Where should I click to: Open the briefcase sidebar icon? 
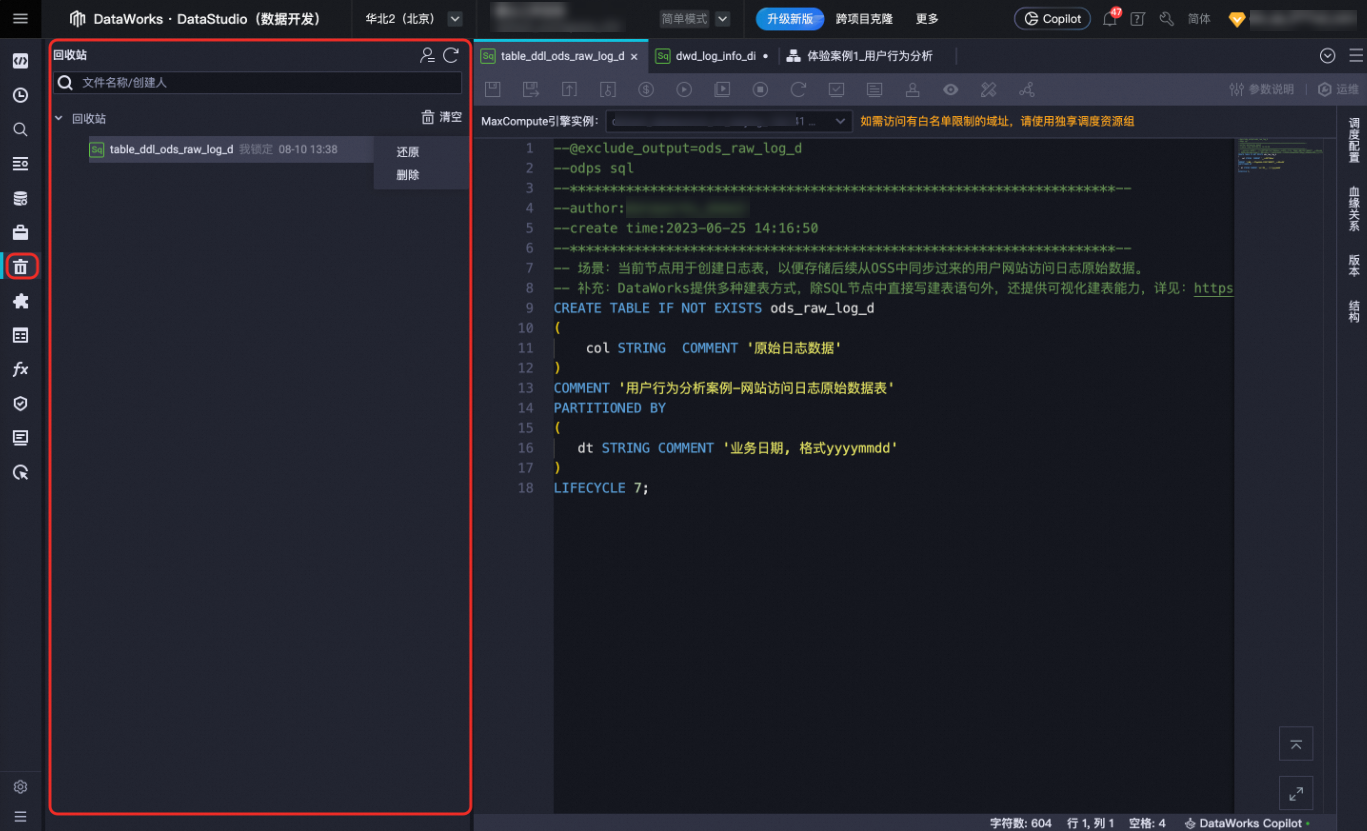click(x=20, y=233)
